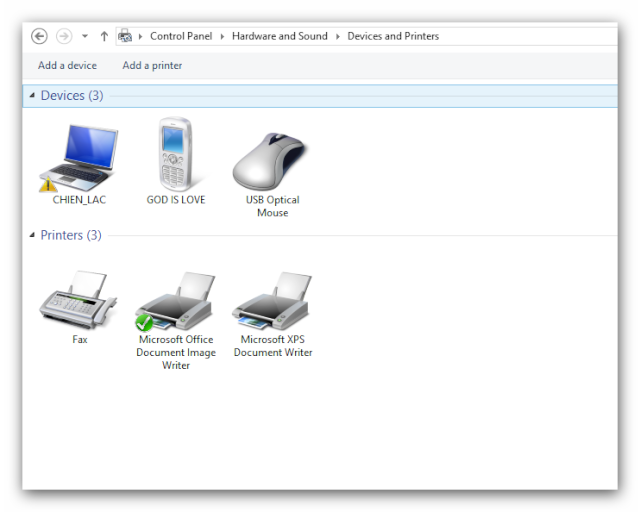Open the recent locations dropdown arrow
Viewport: 640px width, 512px height.
coord(85,36)
